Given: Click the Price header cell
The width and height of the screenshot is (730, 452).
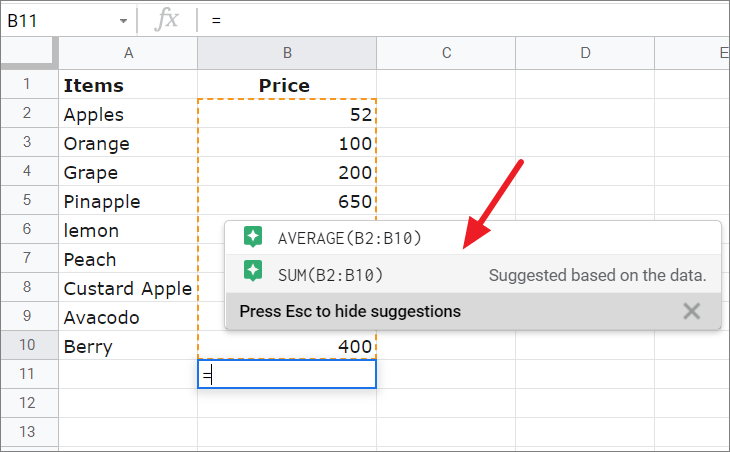Looking at the screenshot, I should (x=287, y=85).
